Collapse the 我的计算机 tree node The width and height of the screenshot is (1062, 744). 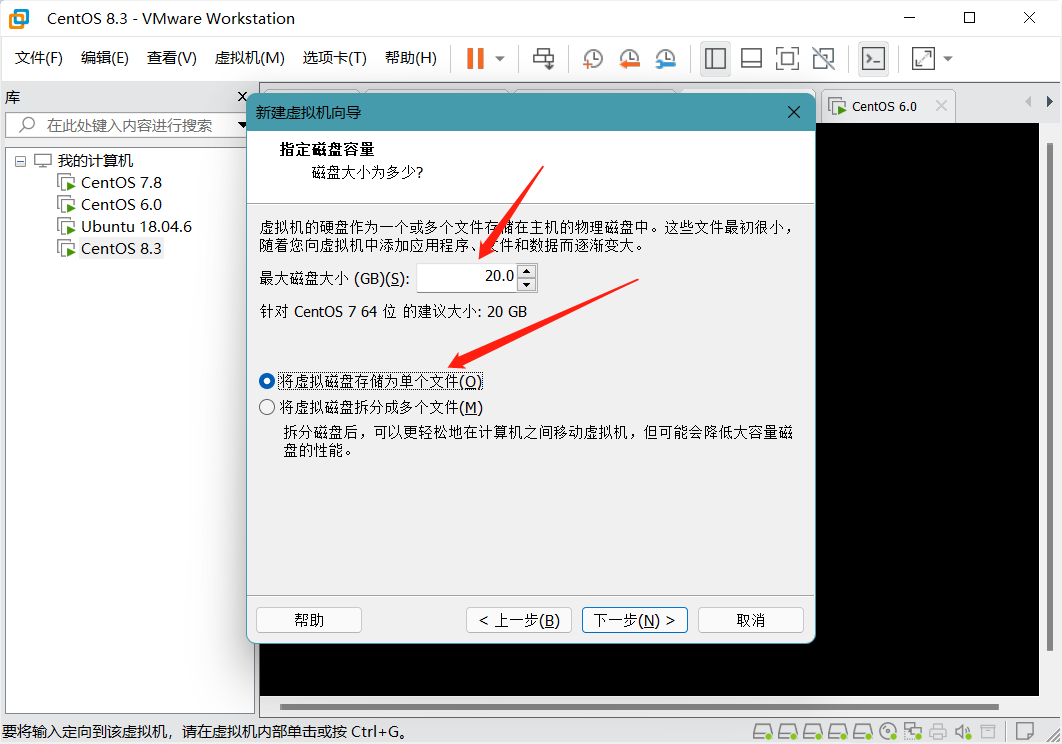point(20,161)
